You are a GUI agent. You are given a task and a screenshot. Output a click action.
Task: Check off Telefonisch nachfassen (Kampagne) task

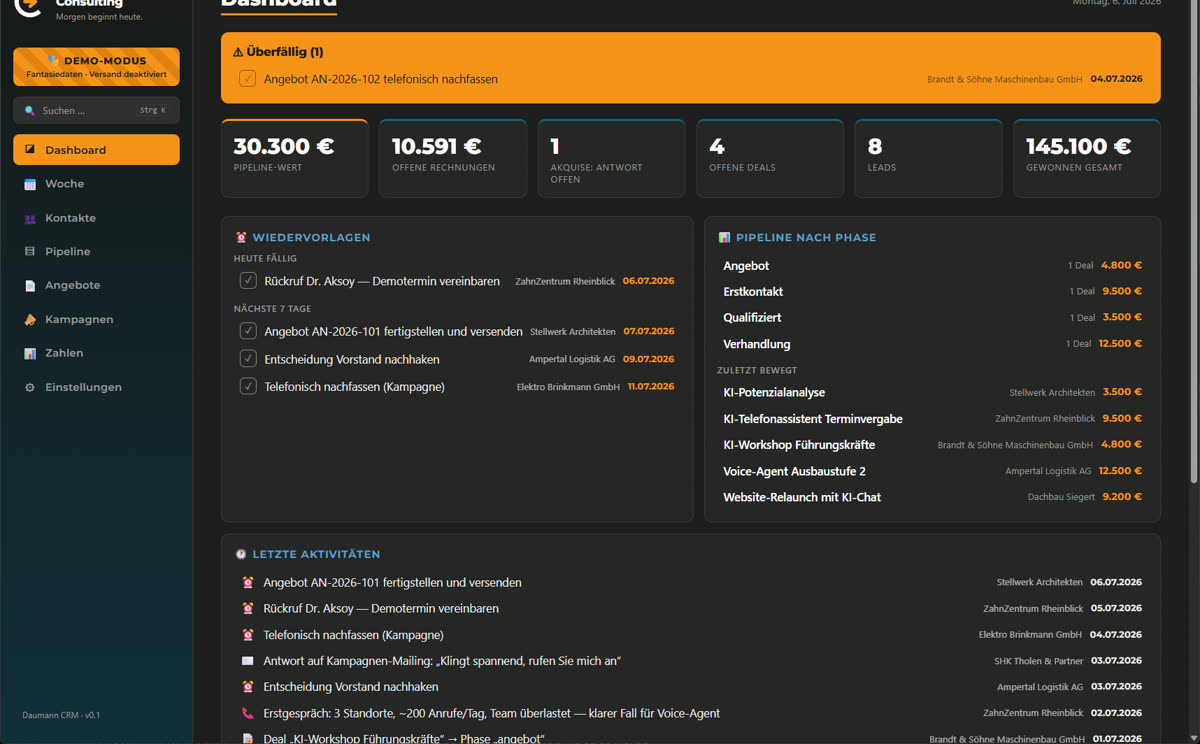click(248, 386)
